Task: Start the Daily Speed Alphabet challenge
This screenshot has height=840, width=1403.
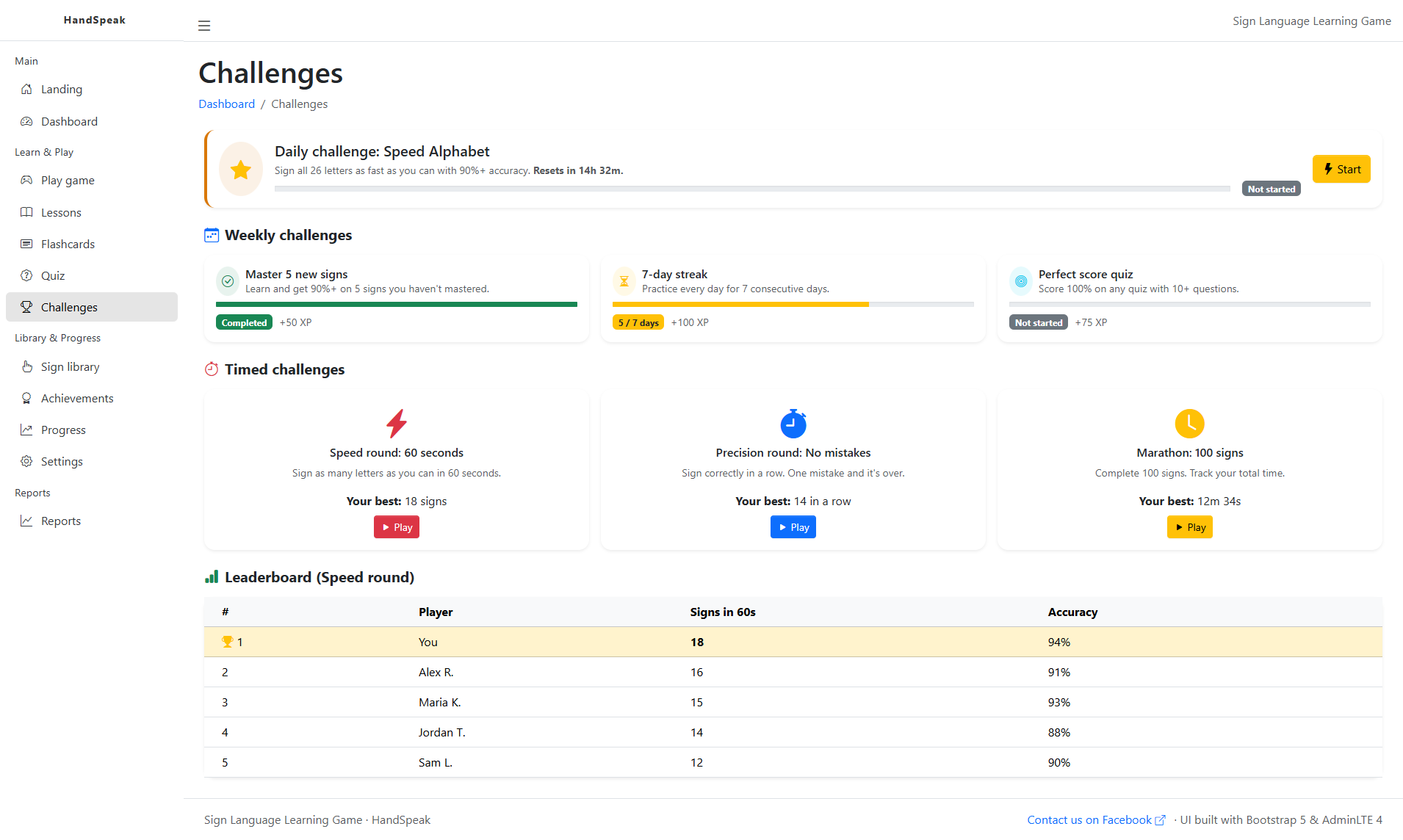Action: [x=1341, y=170]
